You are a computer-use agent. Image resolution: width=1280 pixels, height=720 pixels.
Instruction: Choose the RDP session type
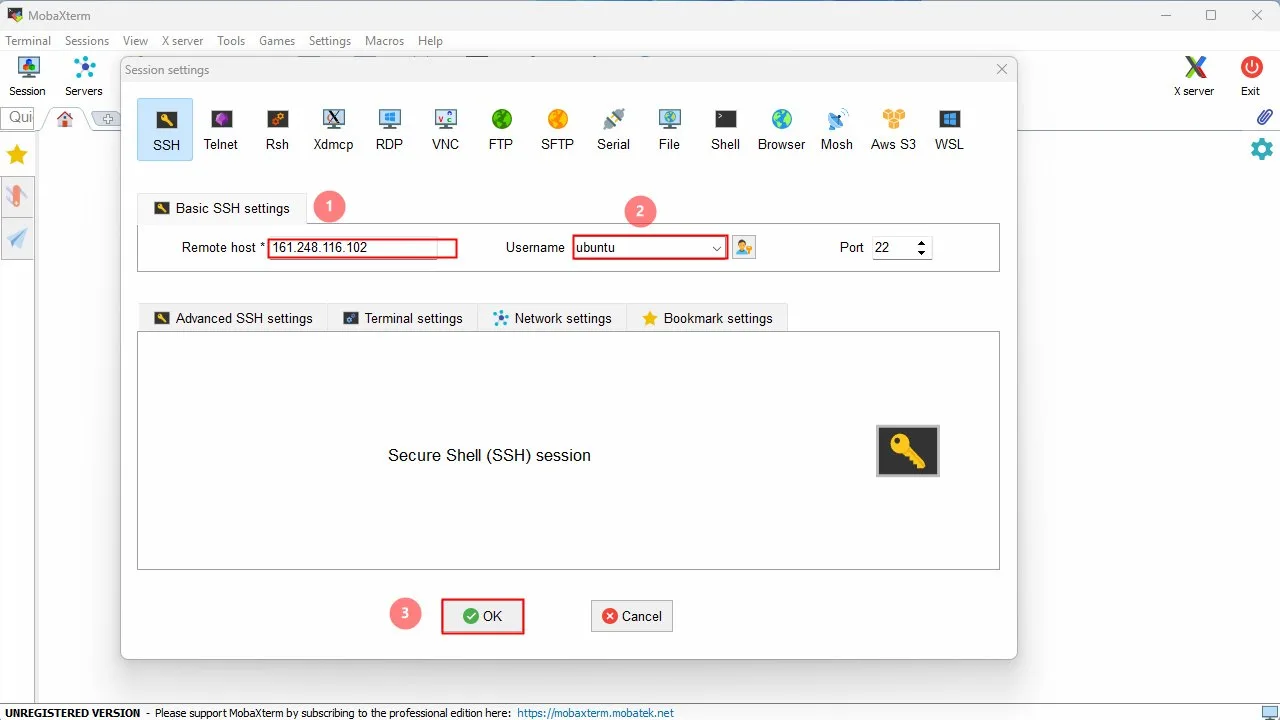(389, 130)
